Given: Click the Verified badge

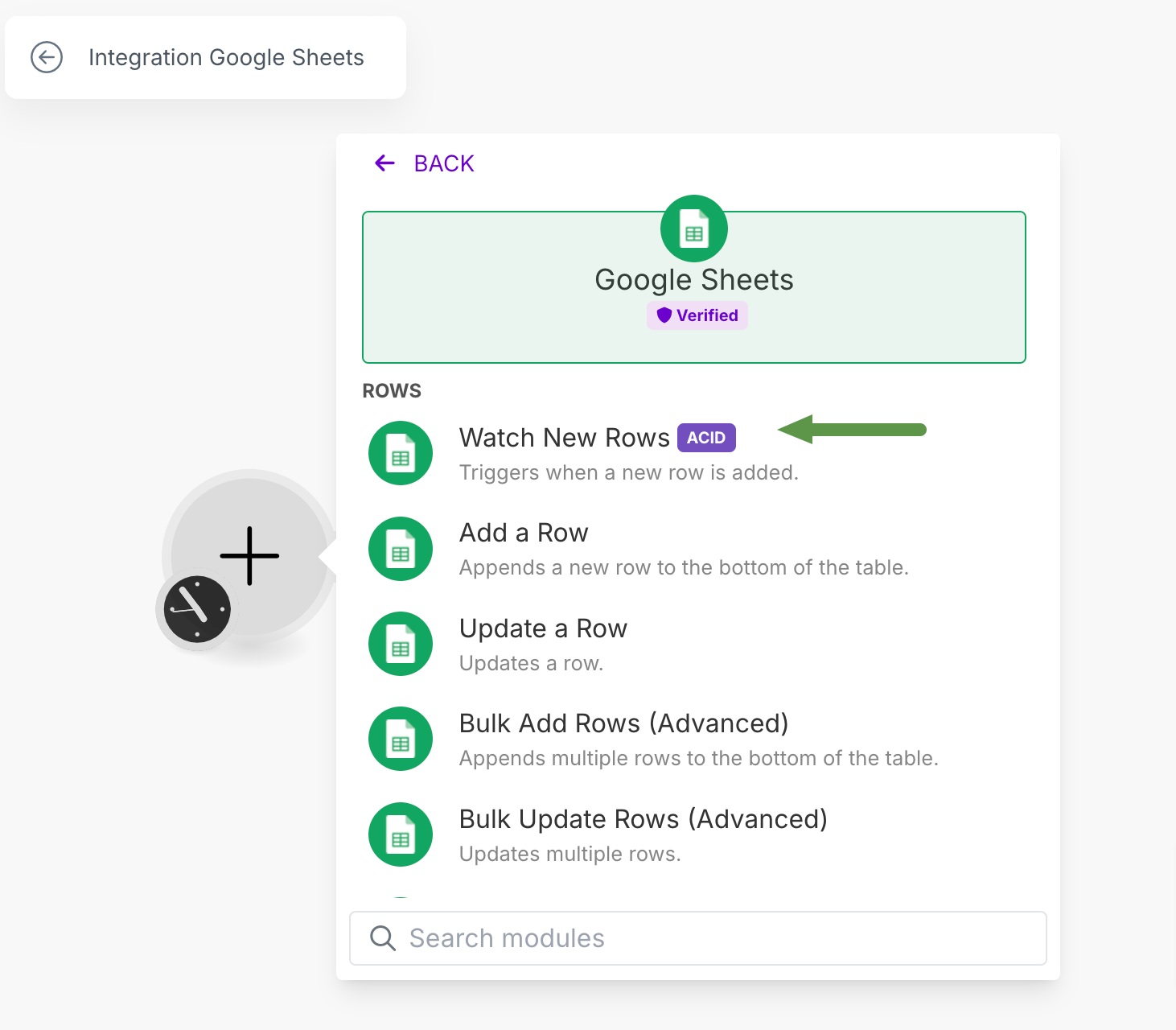Looking at the screenshot, I should tap(697, 315).
